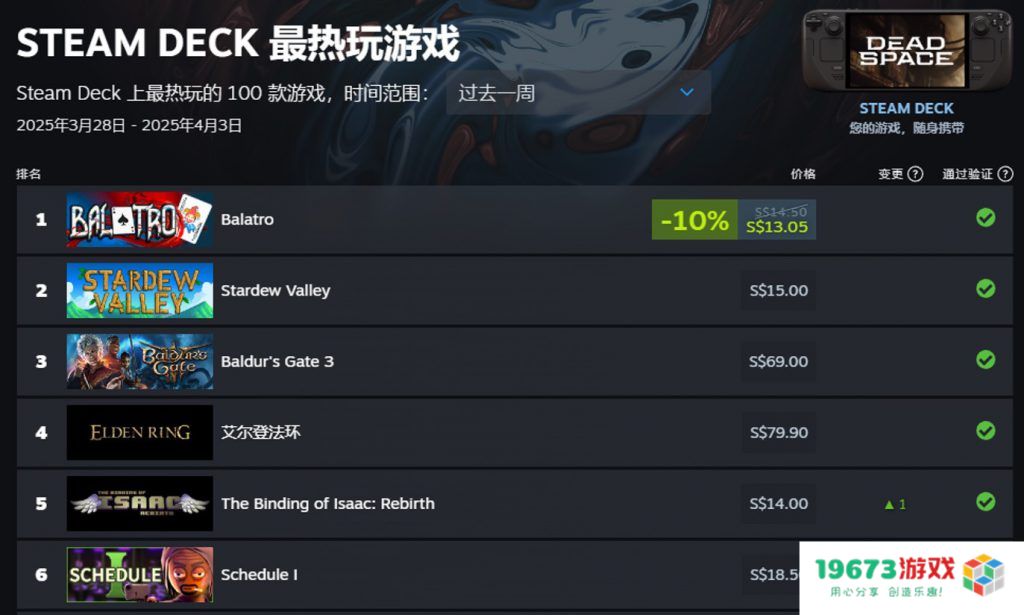Screen dimensions: 1024x615
Task: Click the Schedule I game thumbnail
Action: 140,575
